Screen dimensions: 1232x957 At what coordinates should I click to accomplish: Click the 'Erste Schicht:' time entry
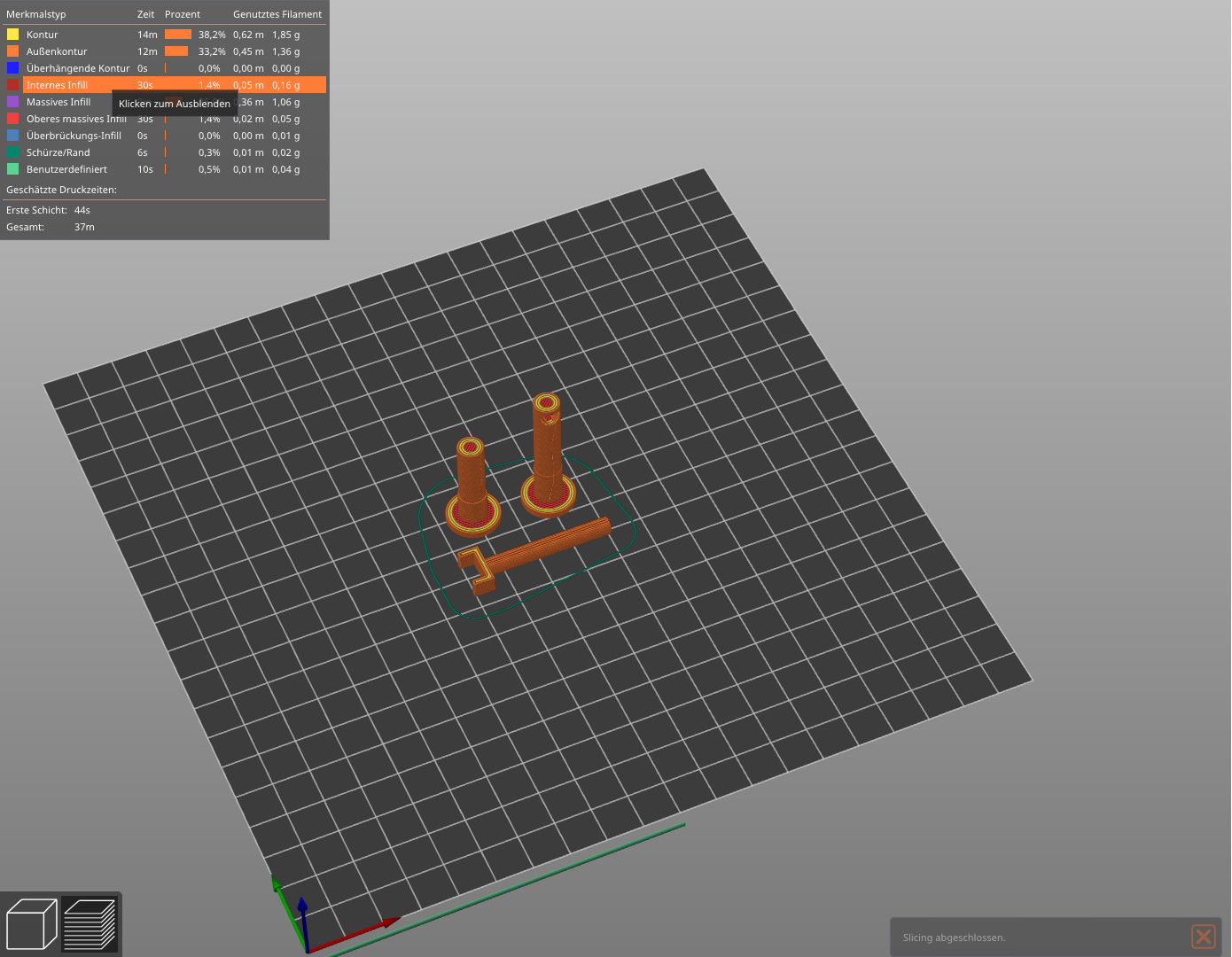[x=49, y=210]
